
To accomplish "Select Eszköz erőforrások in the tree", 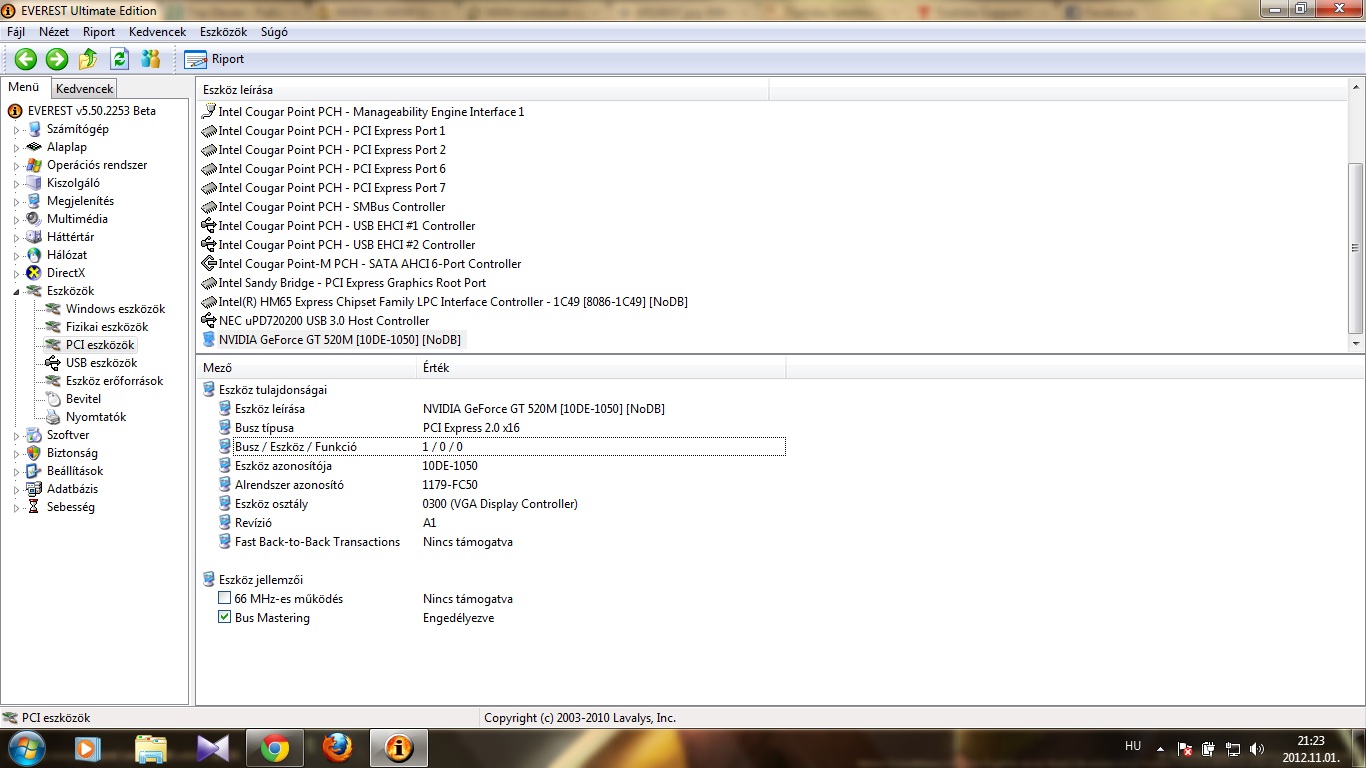I will click(114, 381).
